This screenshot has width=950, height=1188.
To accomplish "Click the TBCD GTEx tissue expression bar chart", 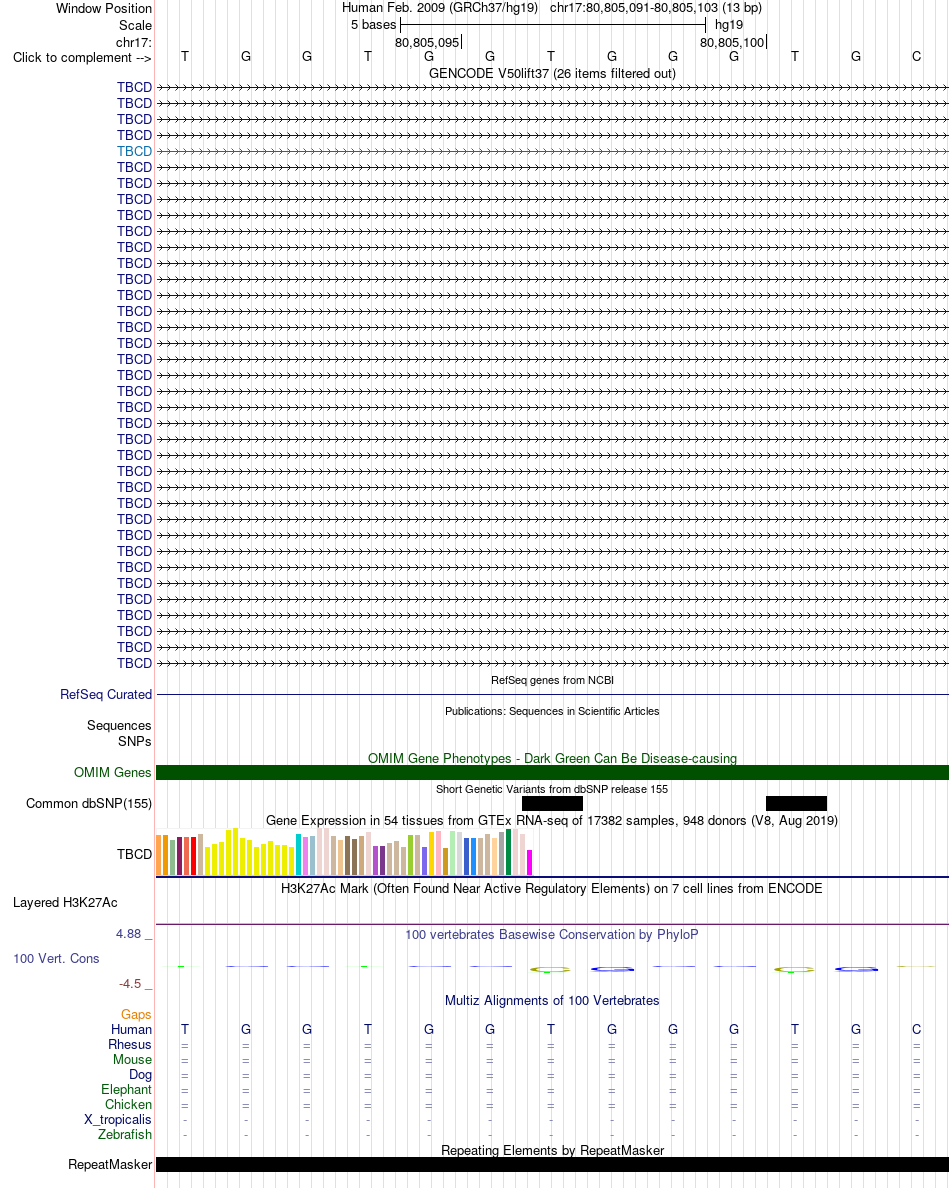I will pos(345,852).
